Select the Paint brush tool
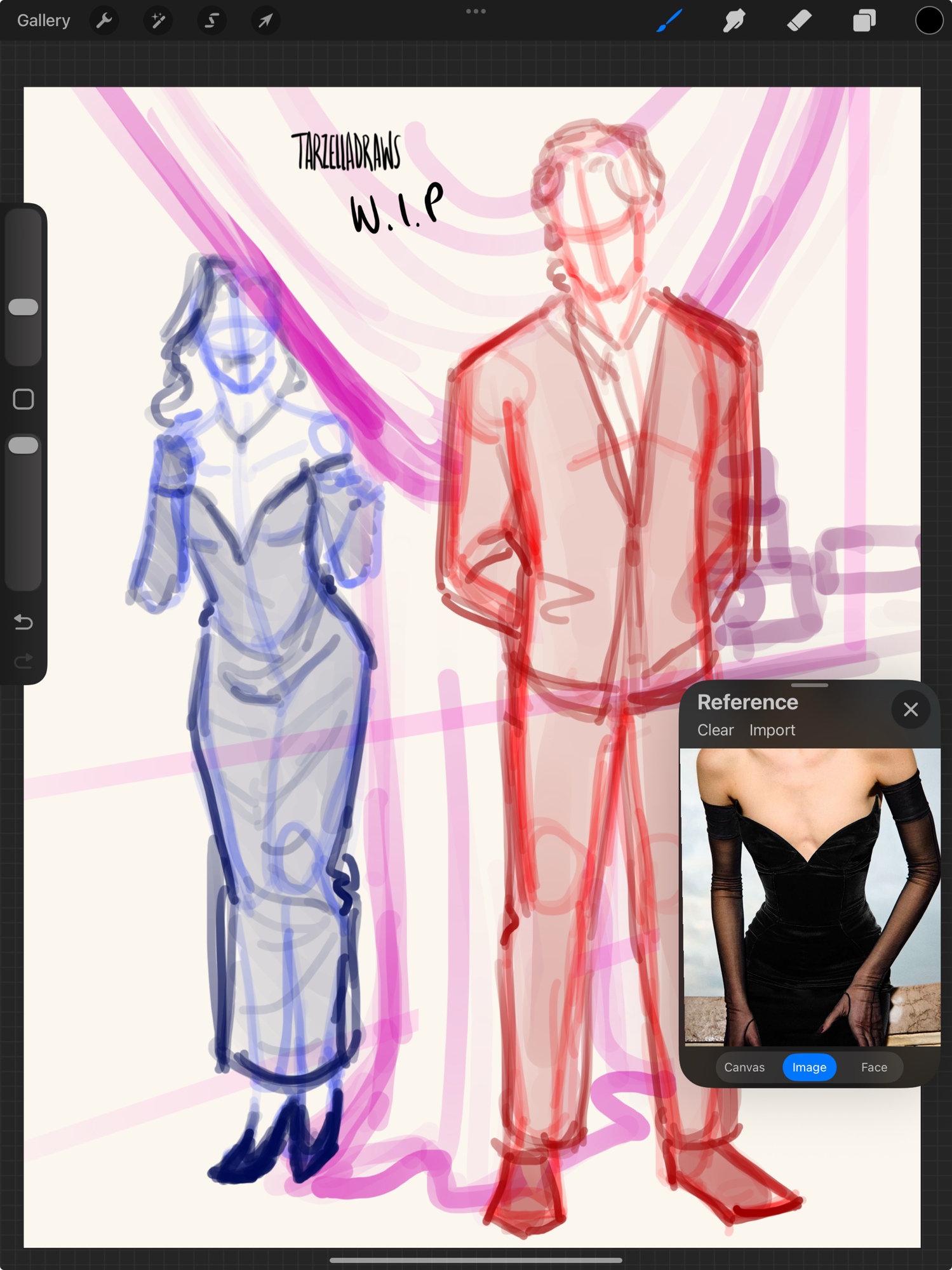This screenshot has height=1270, width=952. 669,21
